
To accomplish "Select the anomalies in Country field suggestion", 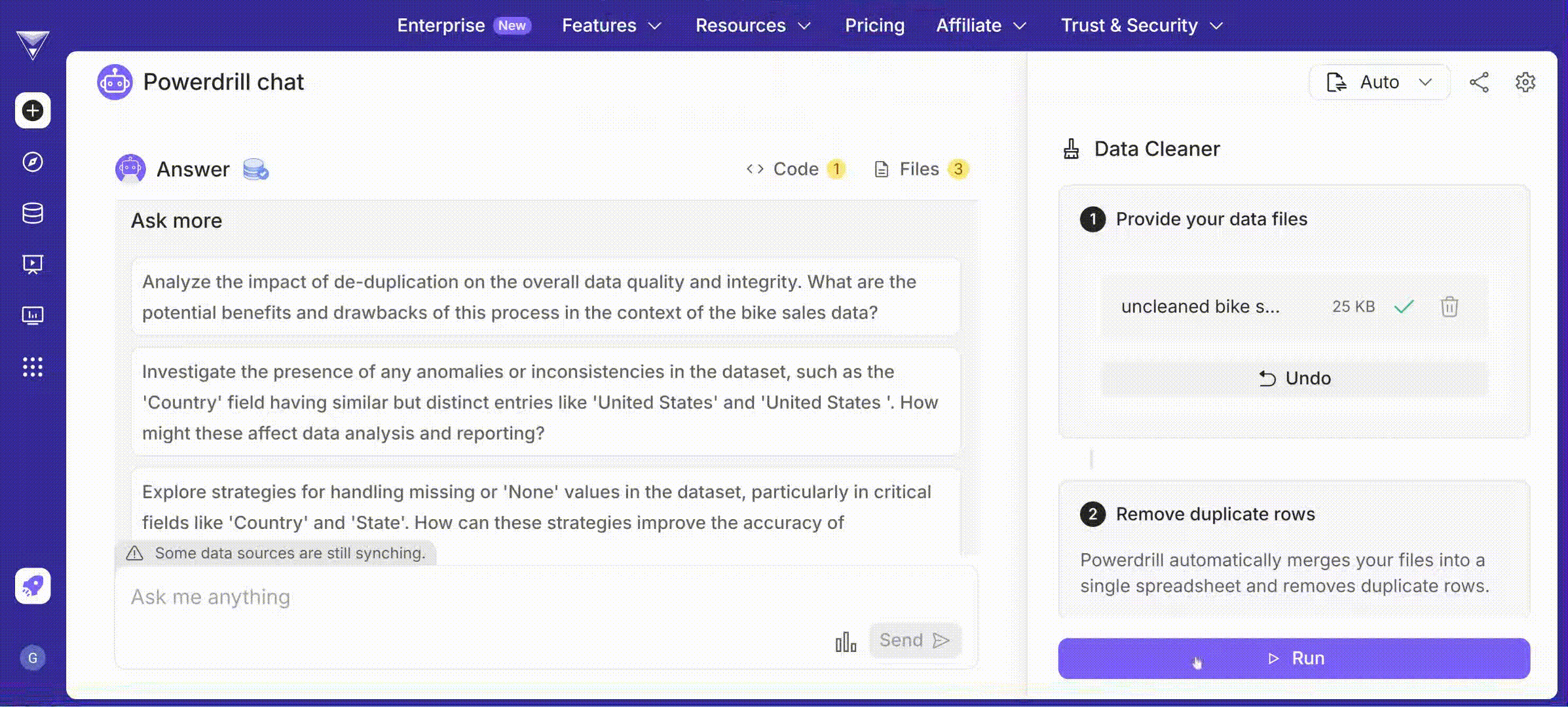I will [x=546, y=402].
